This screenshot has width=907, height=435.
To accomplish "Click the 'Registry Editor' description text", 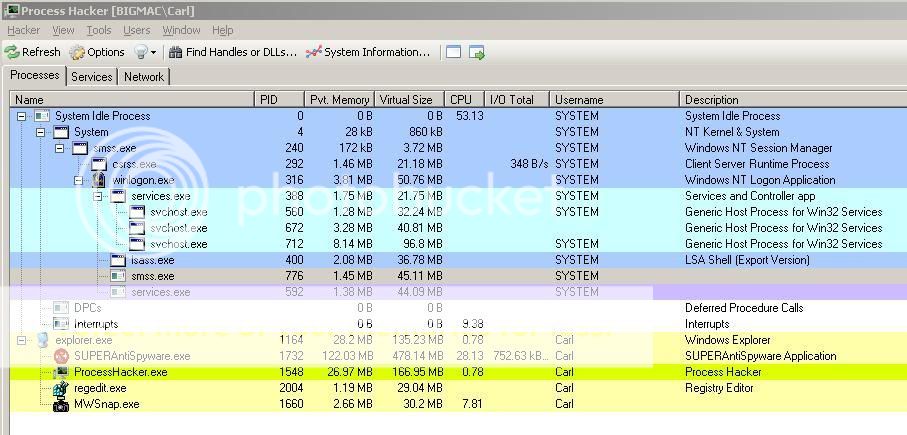I will pos(720,388).
